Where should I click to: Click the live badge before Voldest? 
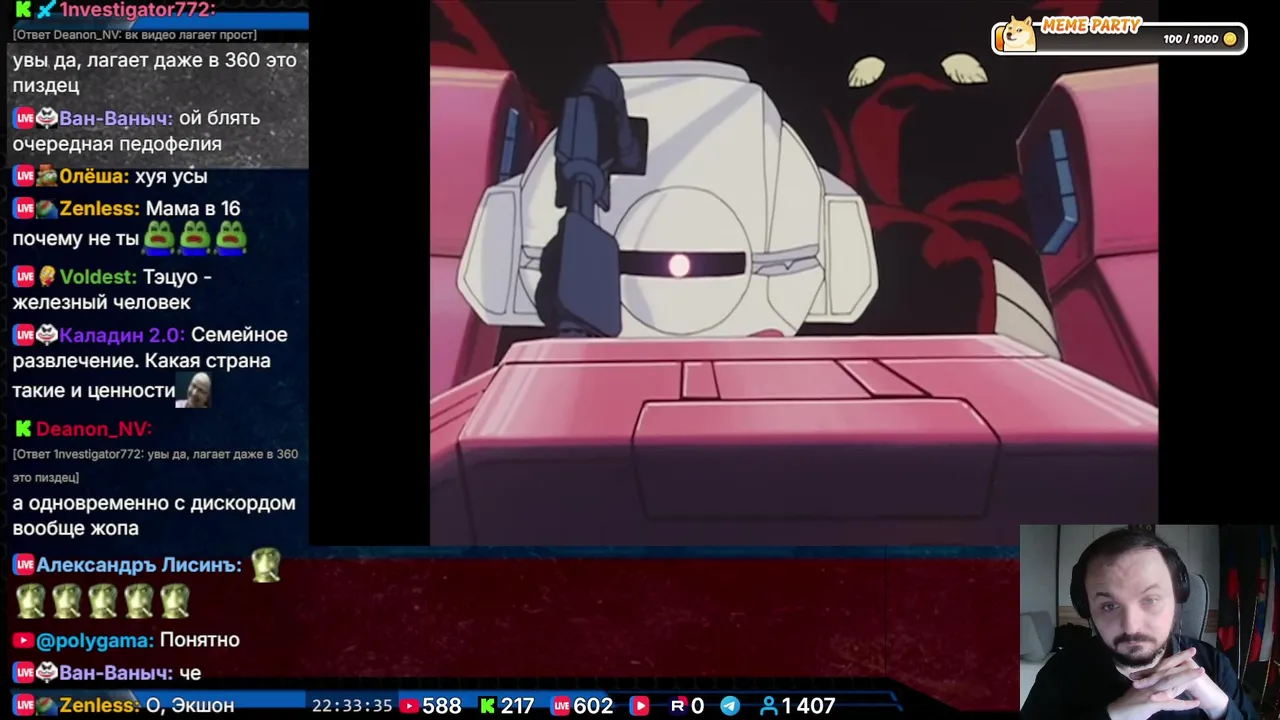coord(23,277)
